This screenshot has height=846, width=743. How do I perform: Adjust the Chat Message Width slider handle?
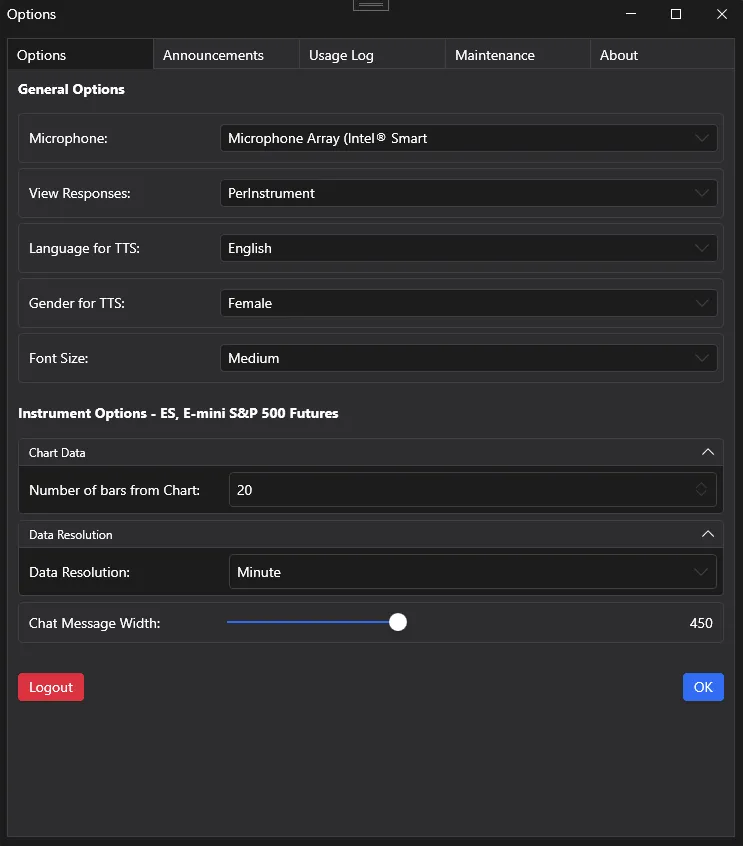click(397, 621)
